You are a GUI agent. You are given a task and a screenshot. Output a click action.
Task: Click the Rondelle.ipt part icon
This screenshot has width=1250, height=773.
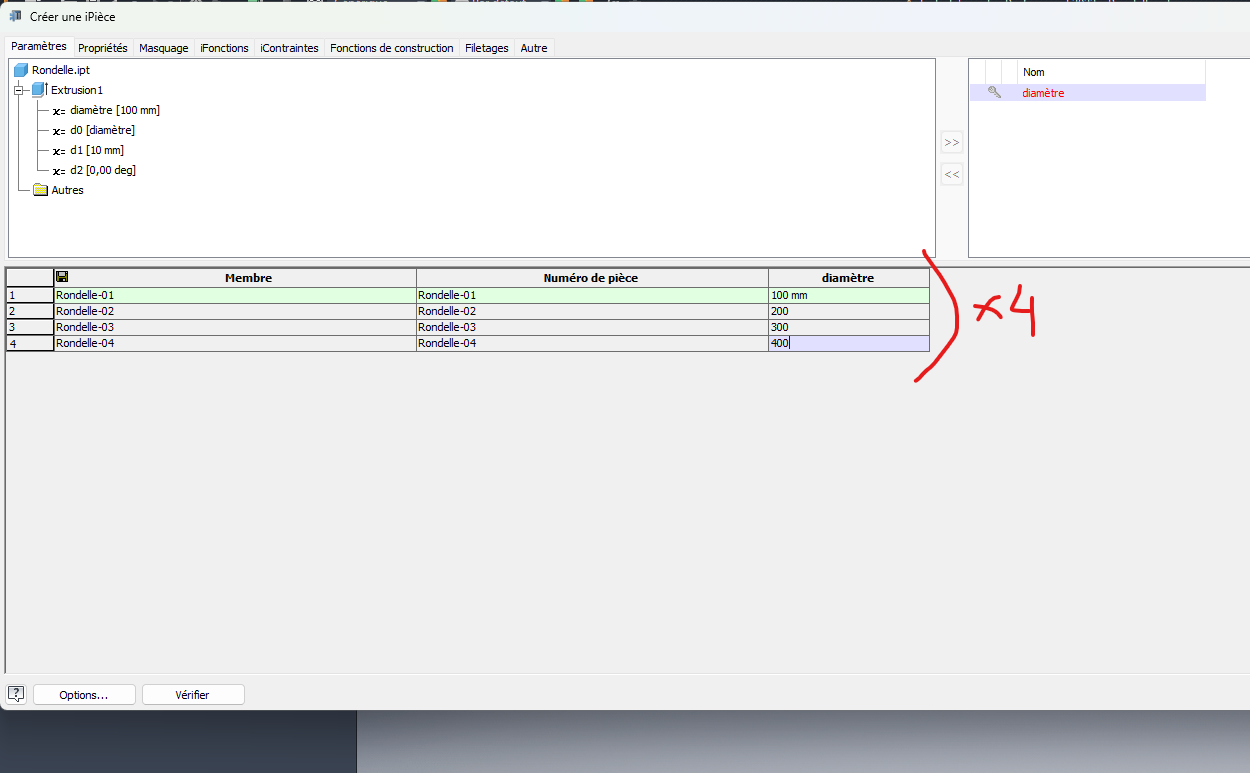pos(20,70)
